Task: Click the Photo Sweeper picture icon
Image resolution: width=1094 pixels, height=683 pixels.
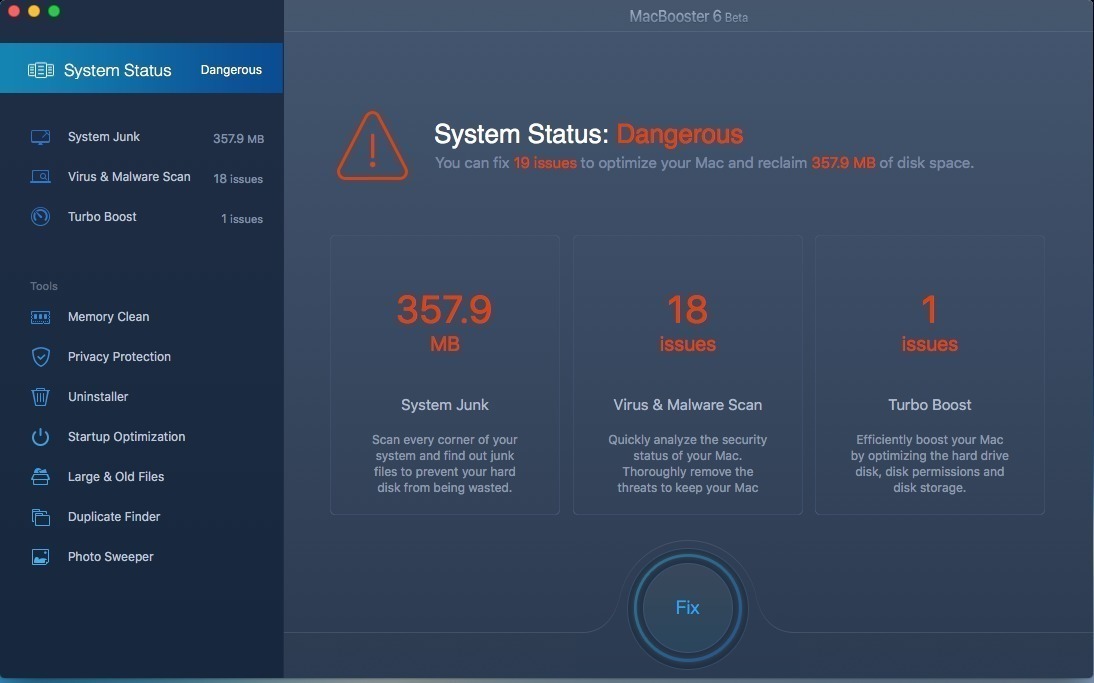Action: [x=40, y=557]
